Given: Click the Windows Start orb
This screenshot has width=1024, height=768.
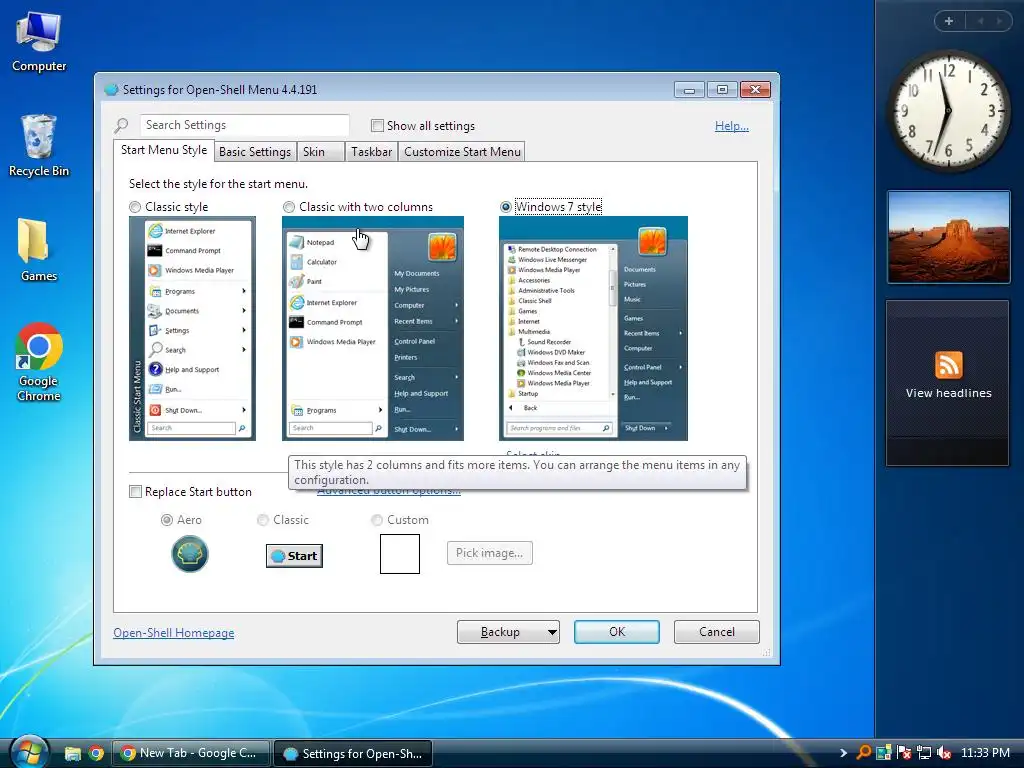Looking at the screenshot, I should (x=28, y=752).
